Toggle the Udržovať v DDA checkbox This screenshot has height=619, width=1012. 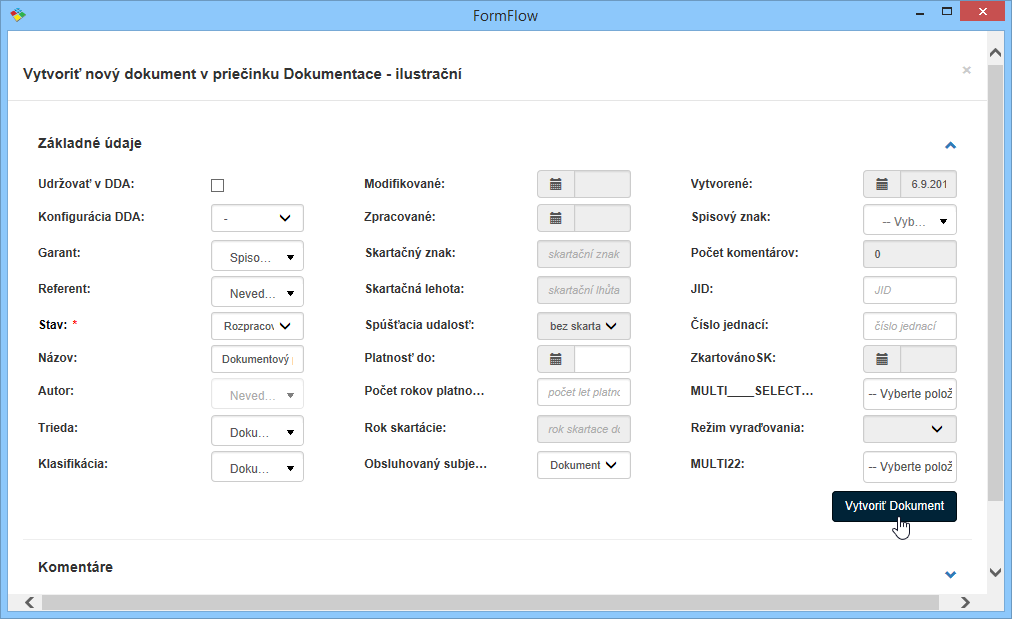point(217,185)
